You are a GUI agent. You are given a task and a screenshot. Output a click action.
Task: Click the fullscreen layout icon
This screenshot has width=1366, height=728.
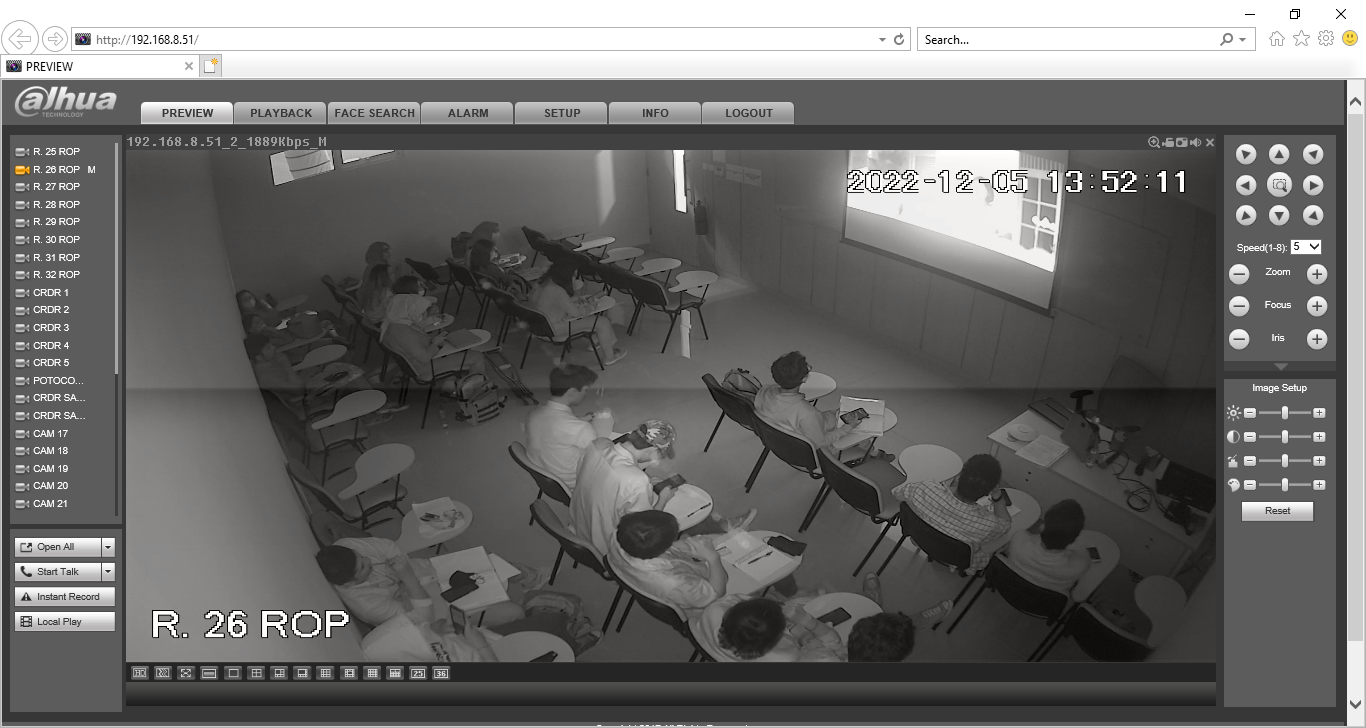186,673
